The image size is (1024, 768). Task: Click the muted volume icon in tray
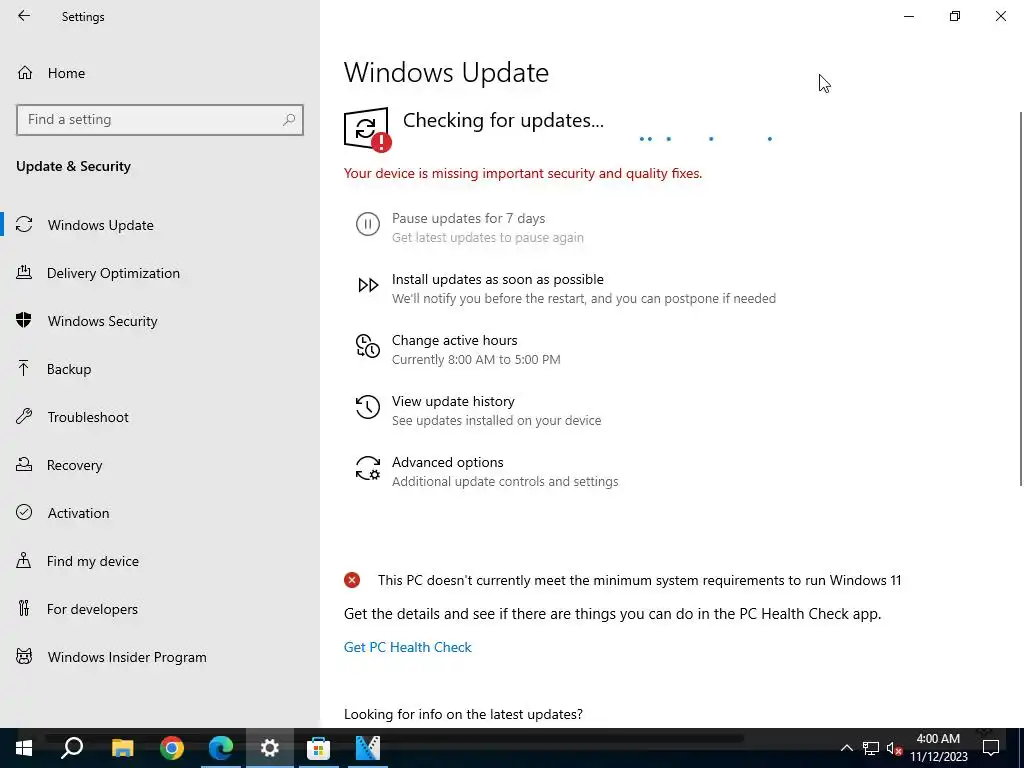click(895, 748)
